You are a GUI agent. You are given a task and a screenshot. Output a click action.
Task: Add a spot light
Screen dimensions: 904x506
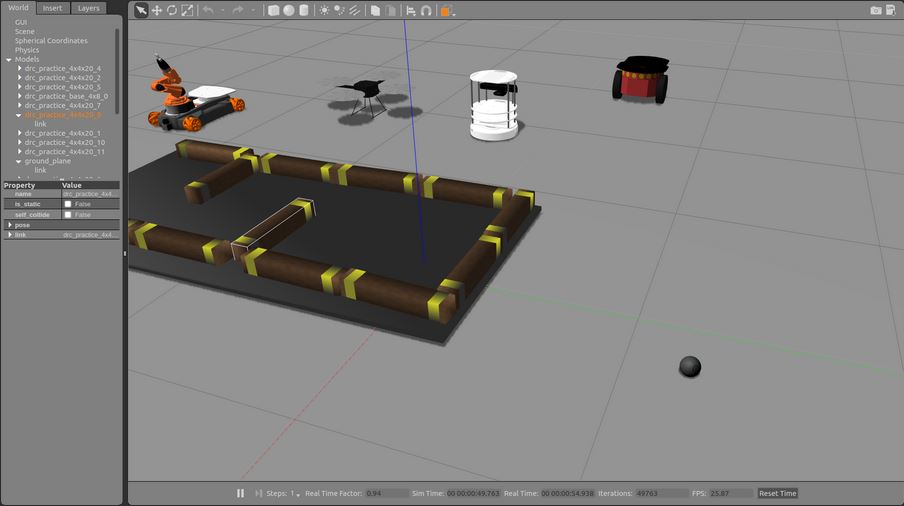tap(340, 10)
